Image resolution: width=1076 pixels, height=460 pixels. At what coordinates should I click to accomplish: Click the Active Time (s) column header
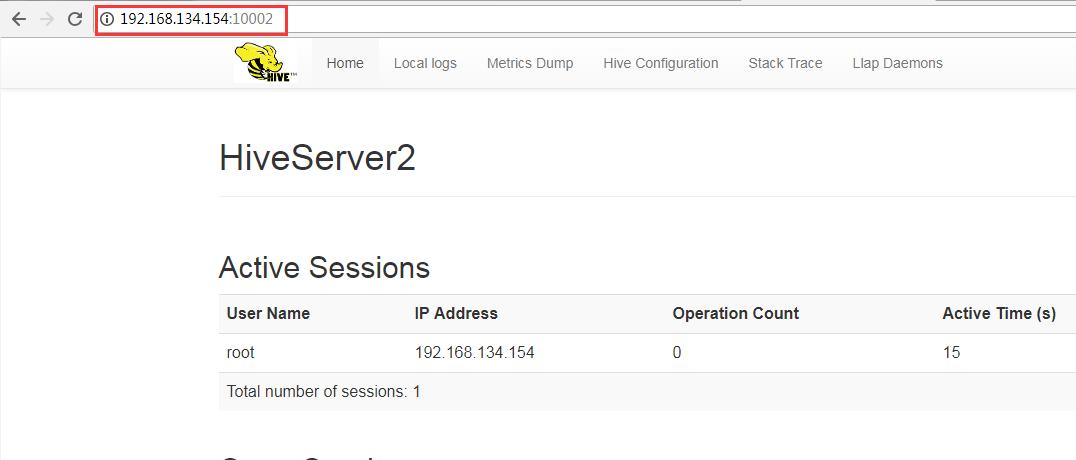tap(999, 314)
